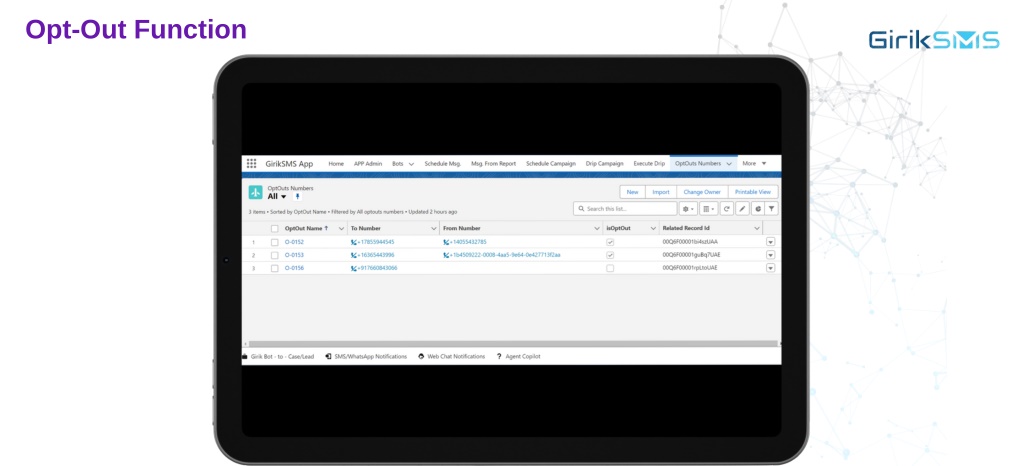
Task: Open row actions menu for O-0153
Action: click(x=771, y=255)
